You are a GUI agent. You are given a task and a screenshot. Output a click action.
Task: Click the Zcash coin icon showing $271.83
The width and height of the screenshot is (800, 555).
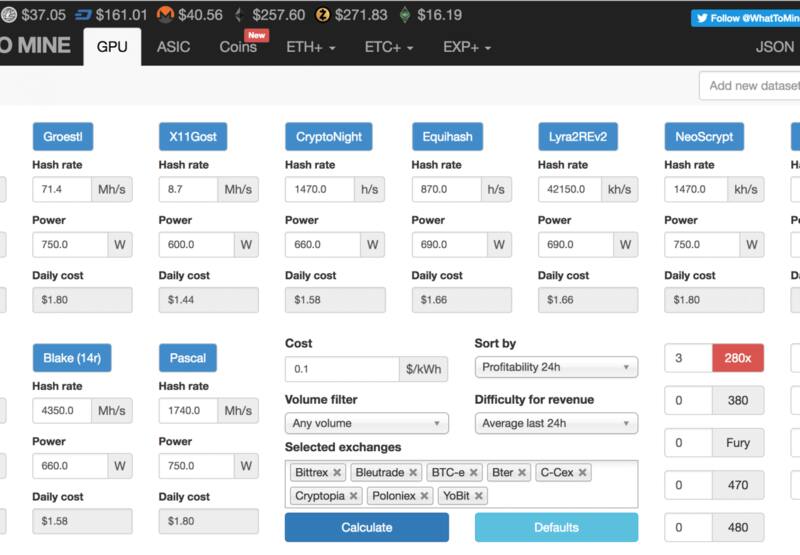322,15
